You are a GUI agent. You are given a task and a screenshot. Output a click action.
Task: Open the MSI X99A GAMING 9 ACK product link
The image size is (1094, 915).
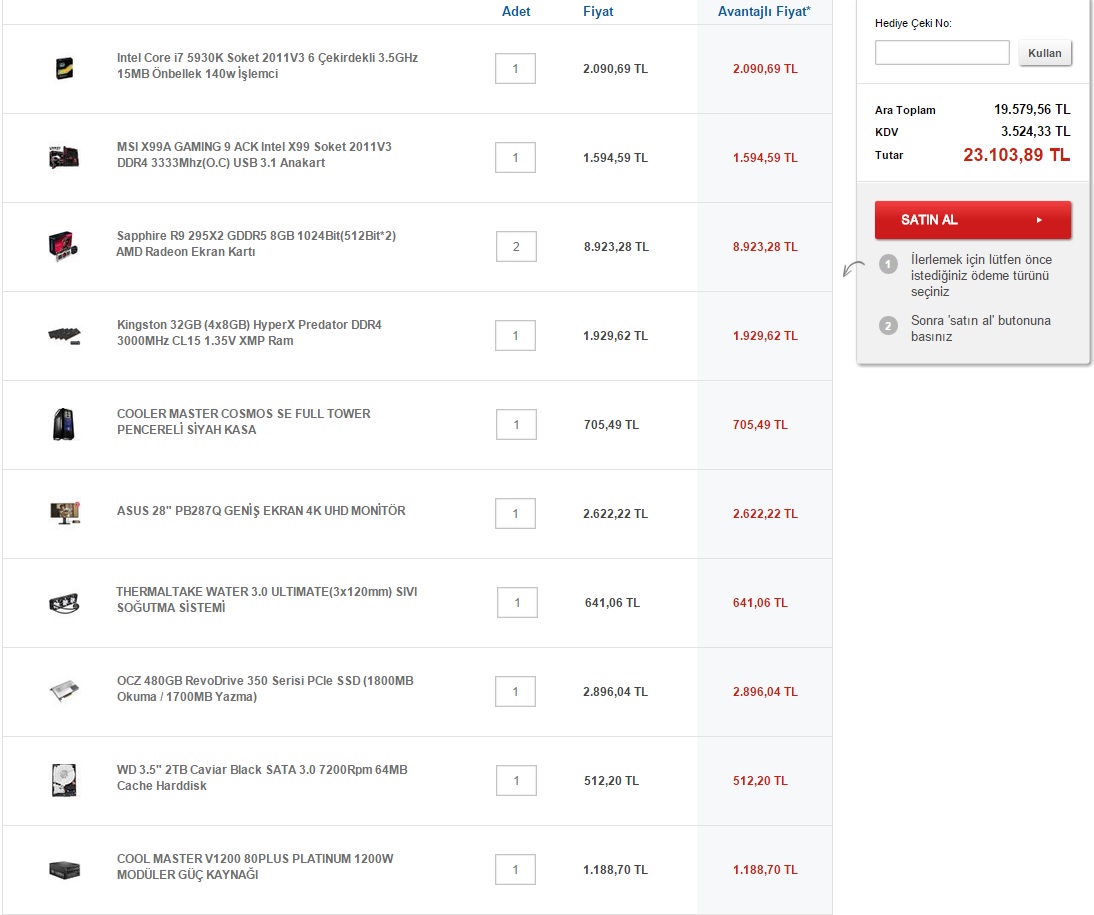pyautogui.click(x=254, y=154)
